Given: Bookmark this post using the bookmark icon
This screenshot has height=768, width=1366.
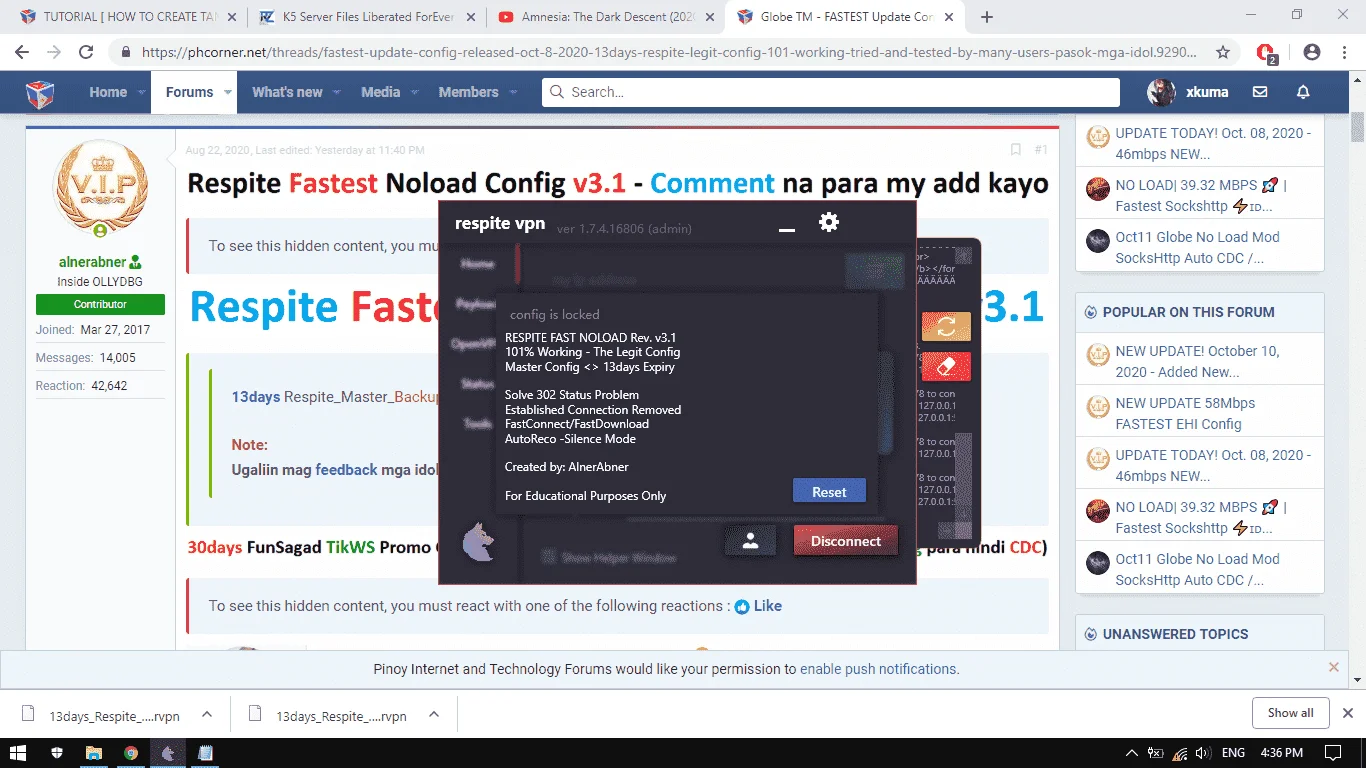Looking at the screenshot, I should [1015, 150].
